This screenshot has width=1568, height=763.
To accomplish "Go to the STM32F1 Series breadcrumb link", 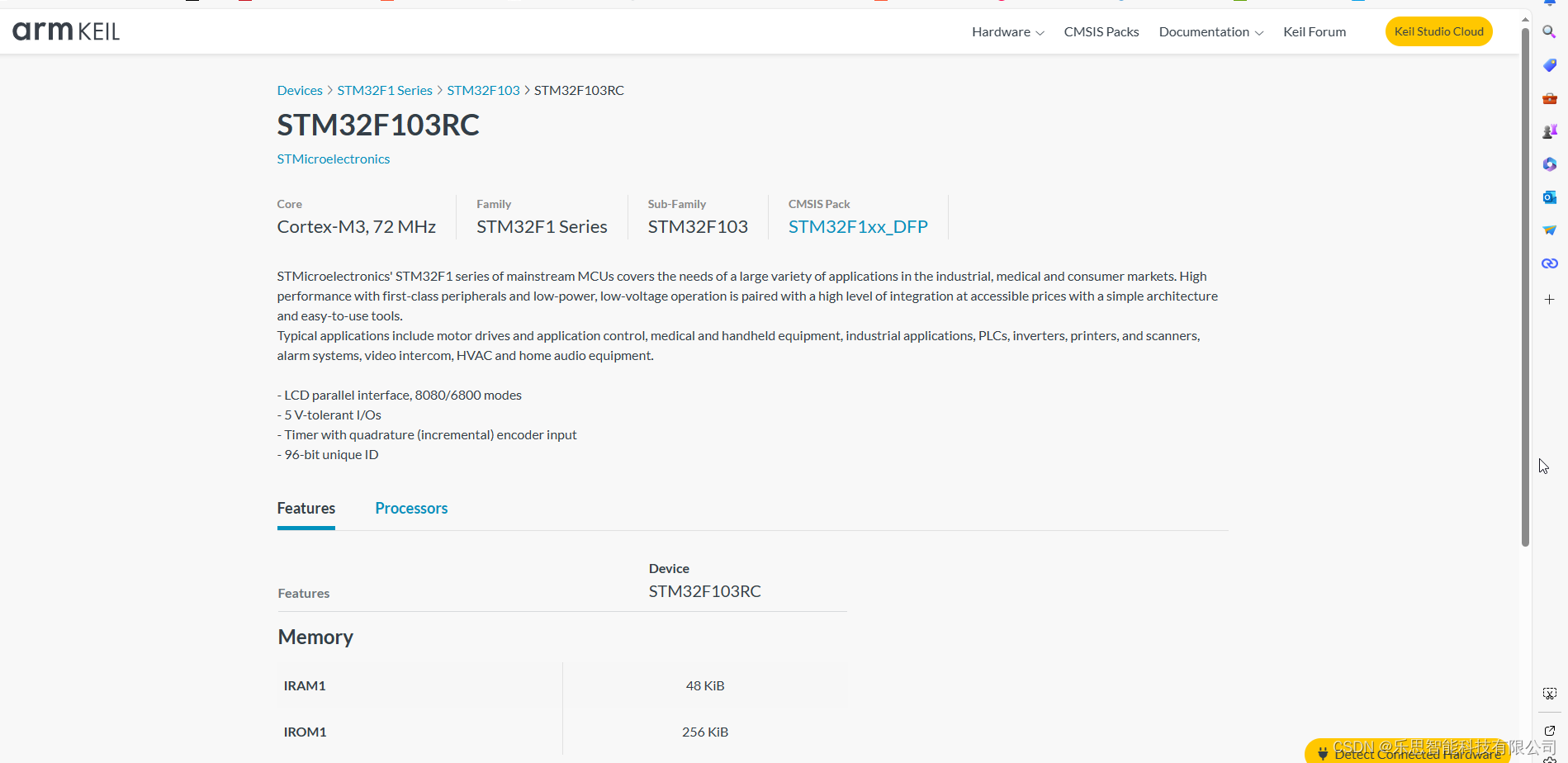I will (385, 91).
